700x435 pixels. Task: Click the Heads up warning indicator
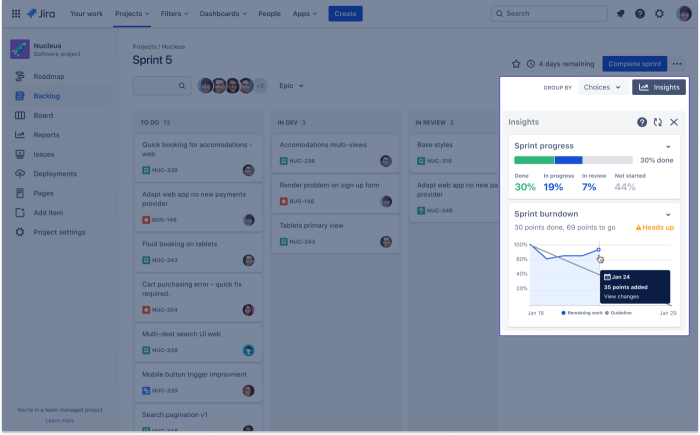tap(654, 227)
